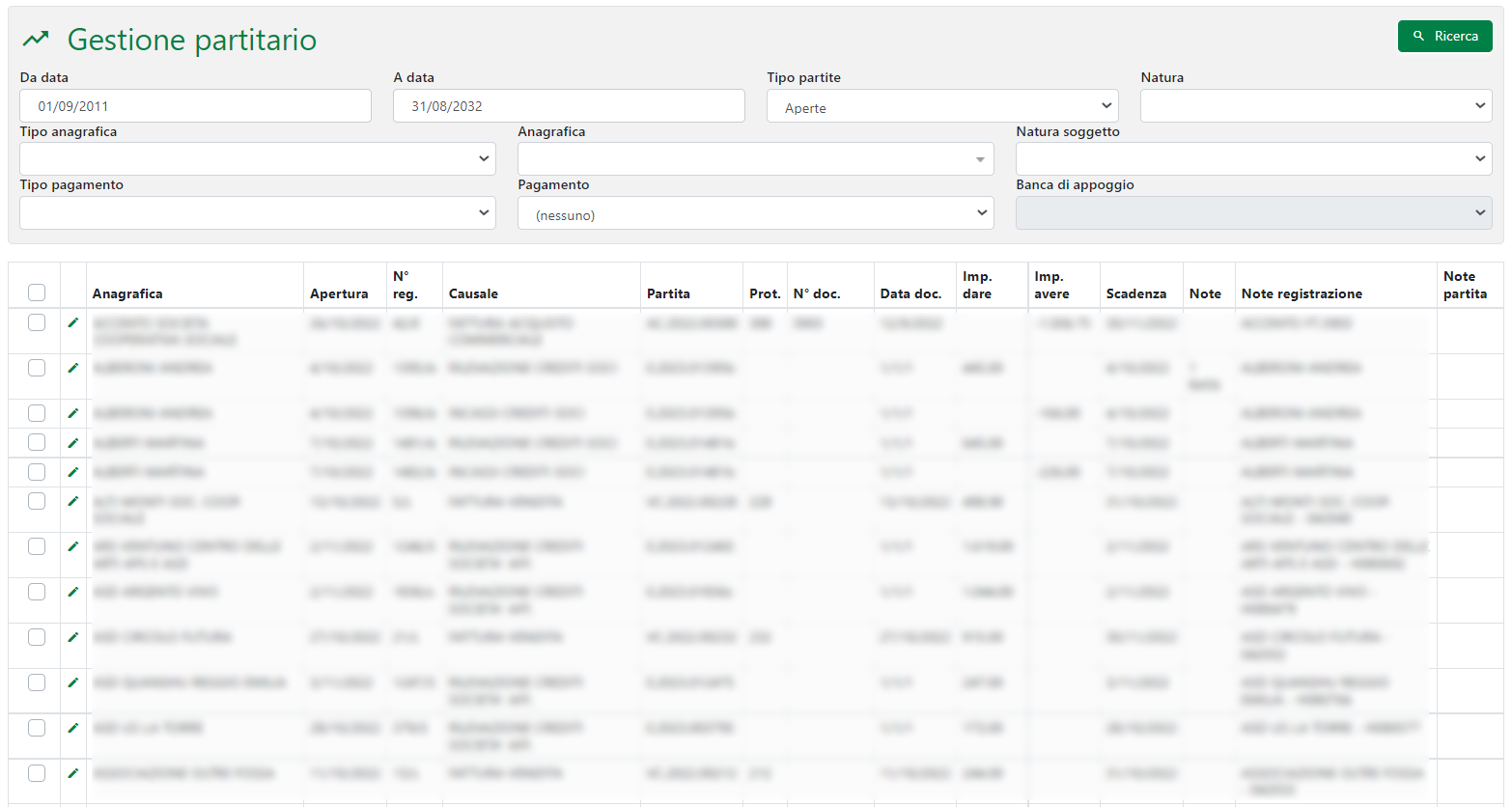Tick the checkbox of the fourth table row

[37, 442]
